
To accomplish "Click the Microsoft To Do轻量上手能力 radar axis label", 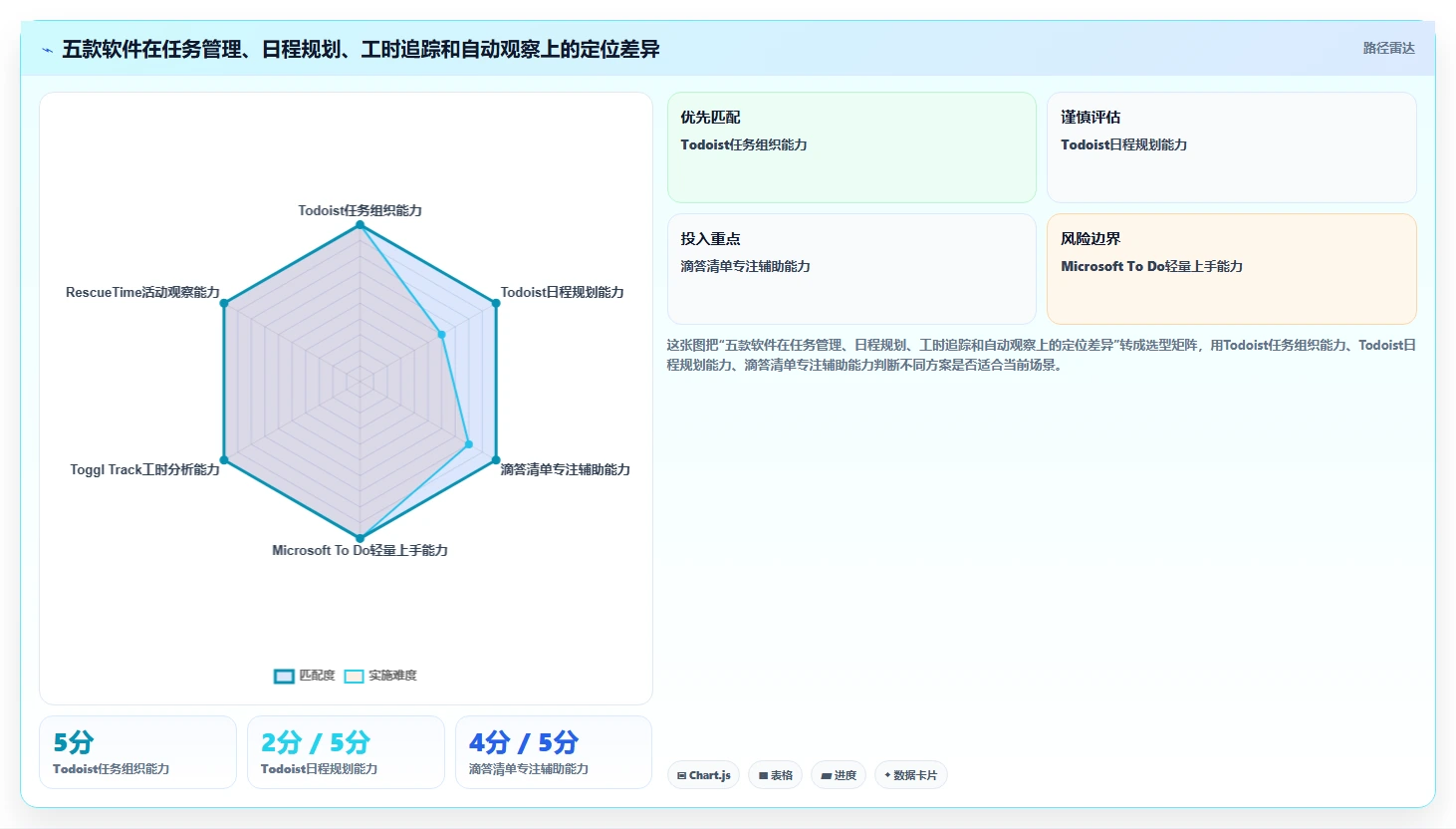I will [x=360, y=550].
